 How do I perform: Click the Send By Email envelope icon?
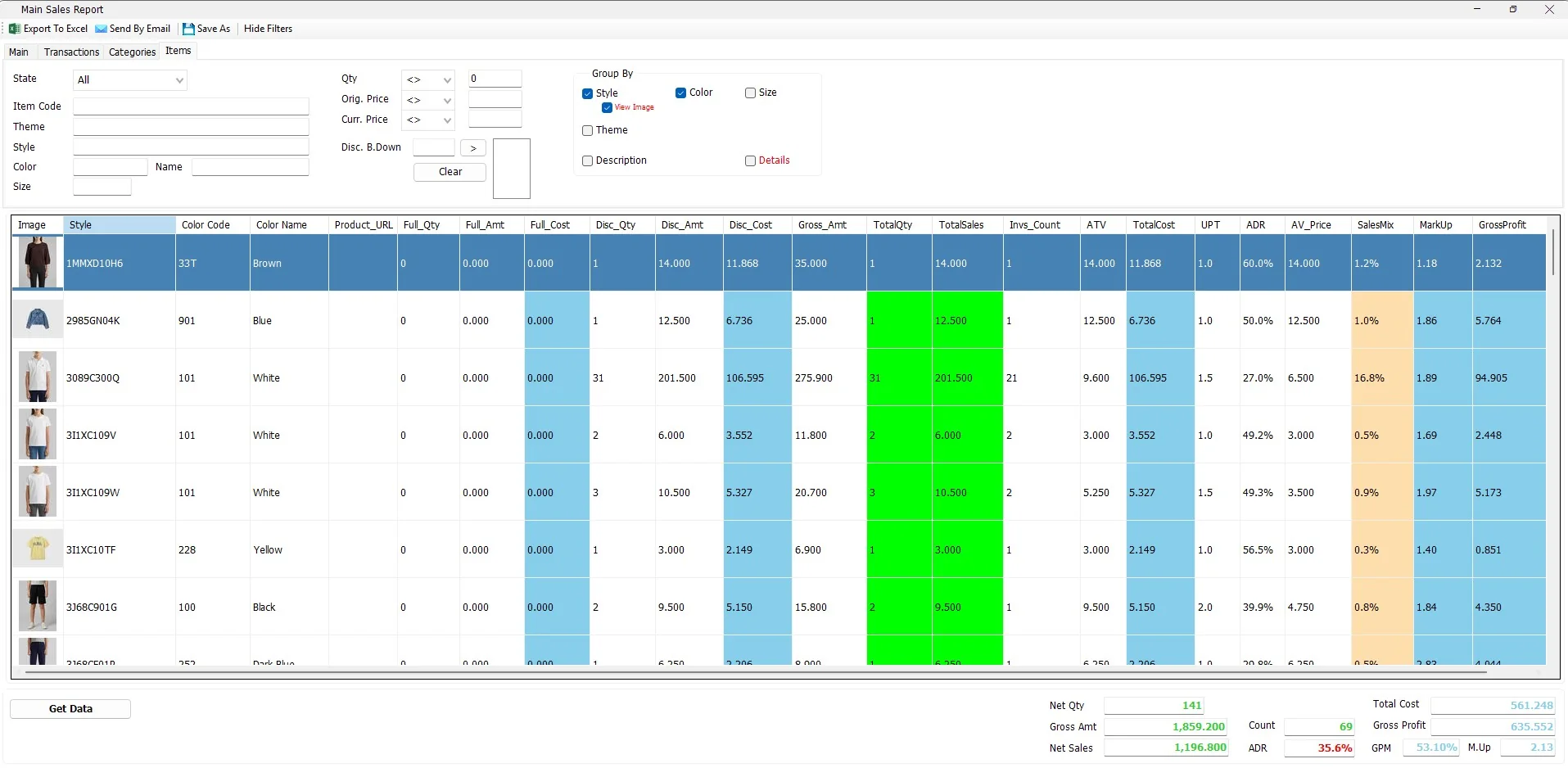coord(102,29)
